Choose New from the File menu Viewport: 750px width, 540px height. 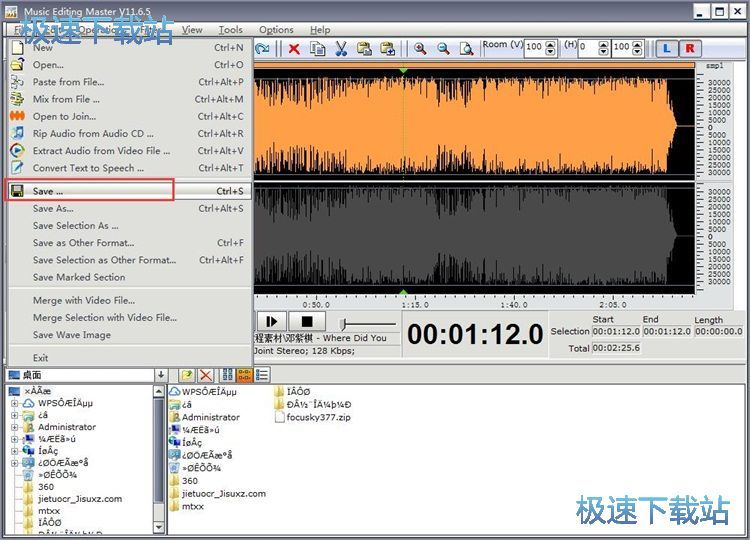(128, 47)
